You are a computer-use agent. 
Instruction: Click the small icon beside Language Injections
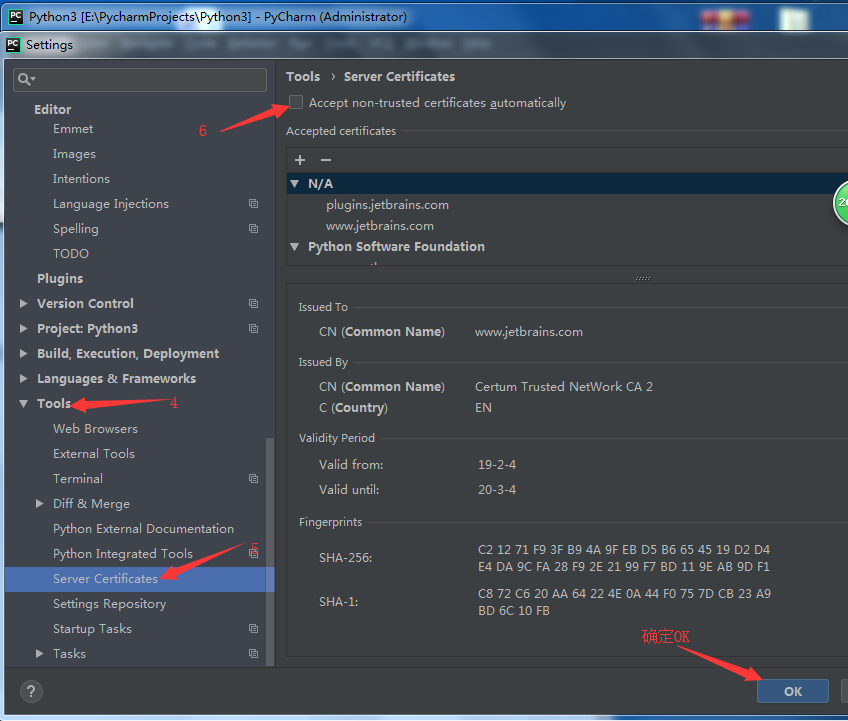click(x=253, y=204)
